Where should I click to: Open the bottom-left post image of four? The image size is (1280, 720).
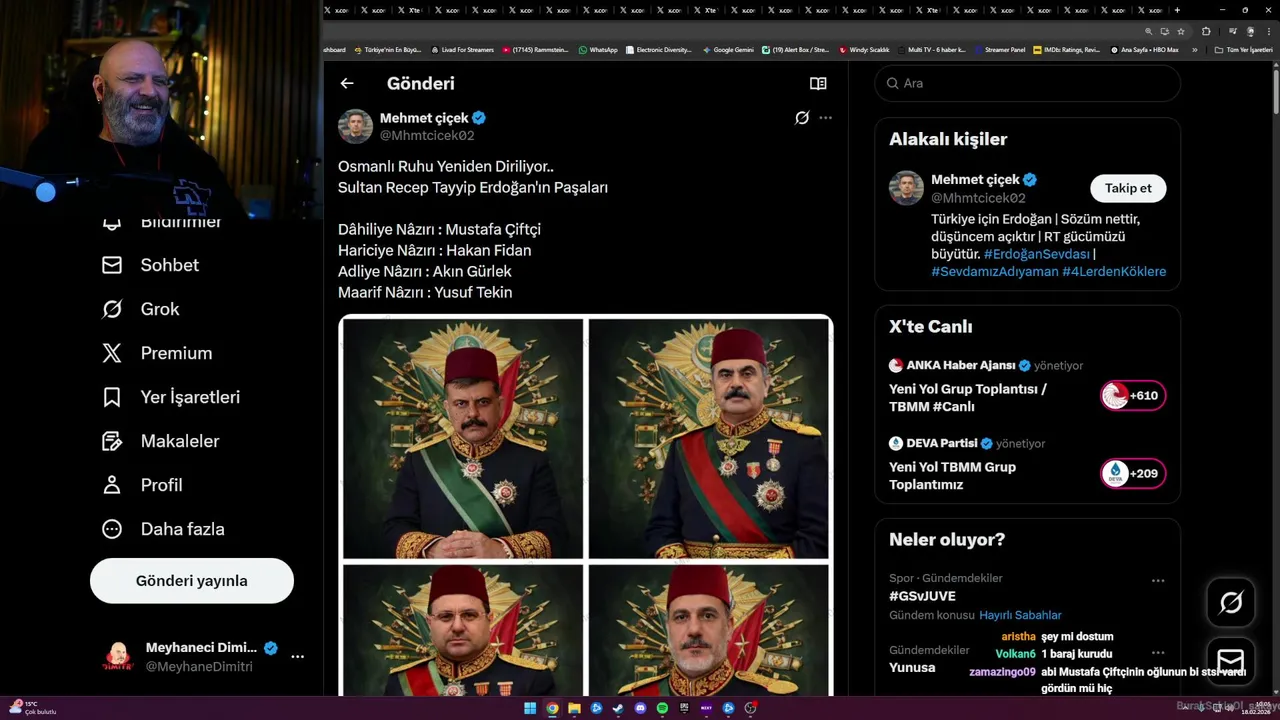click(x=463, y=630)
